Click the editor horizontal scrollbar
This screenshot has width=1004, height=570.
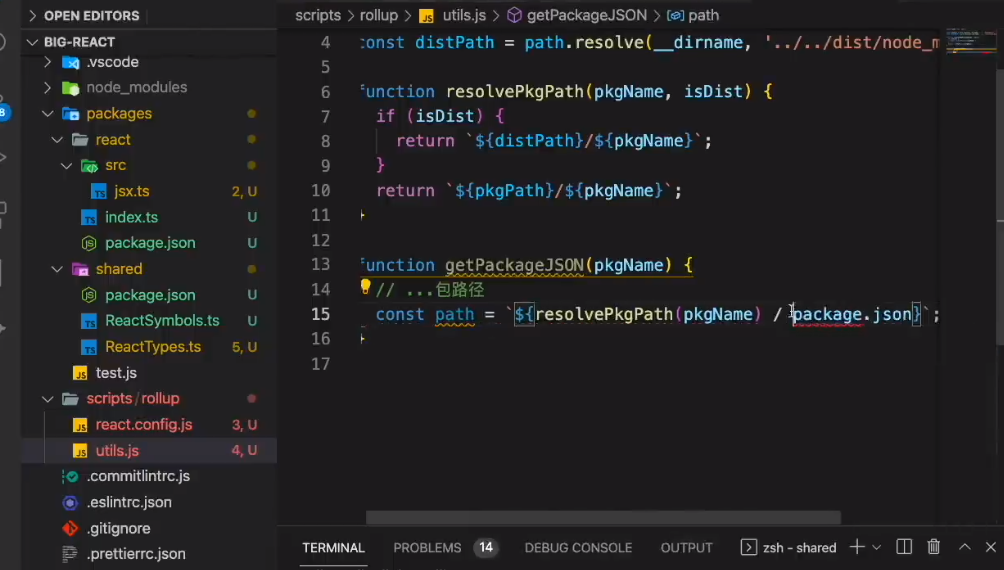tap(603, 517)
